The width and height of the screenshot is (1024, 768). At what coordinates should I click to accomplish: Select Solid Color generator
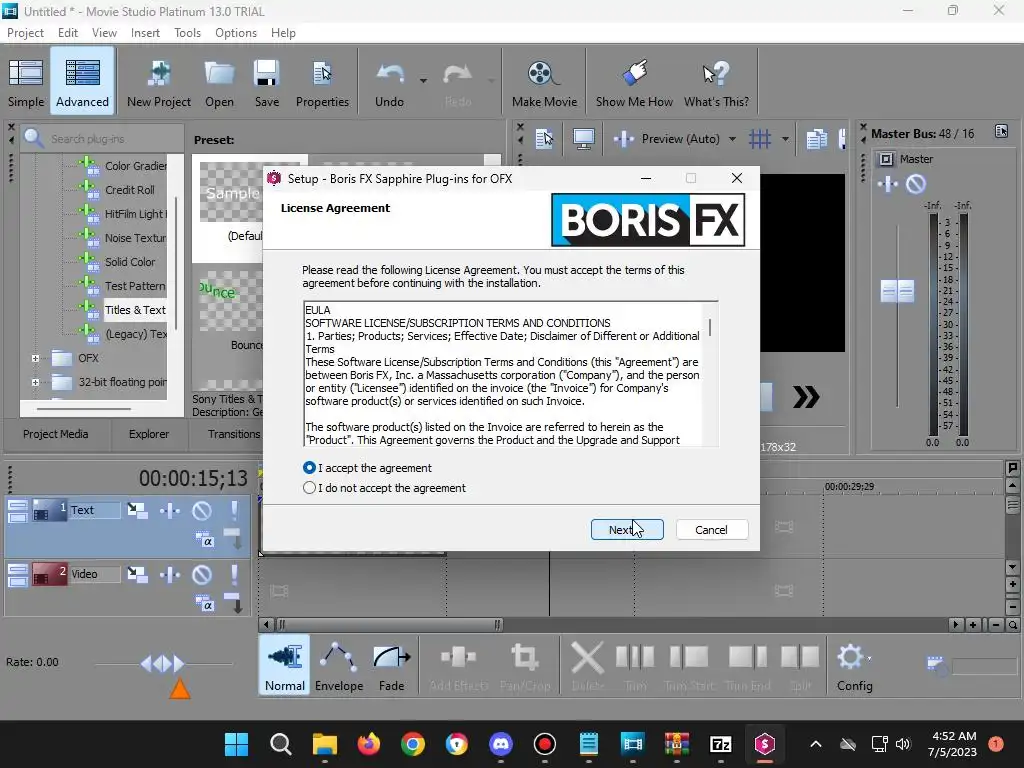[x=130, y=261]
